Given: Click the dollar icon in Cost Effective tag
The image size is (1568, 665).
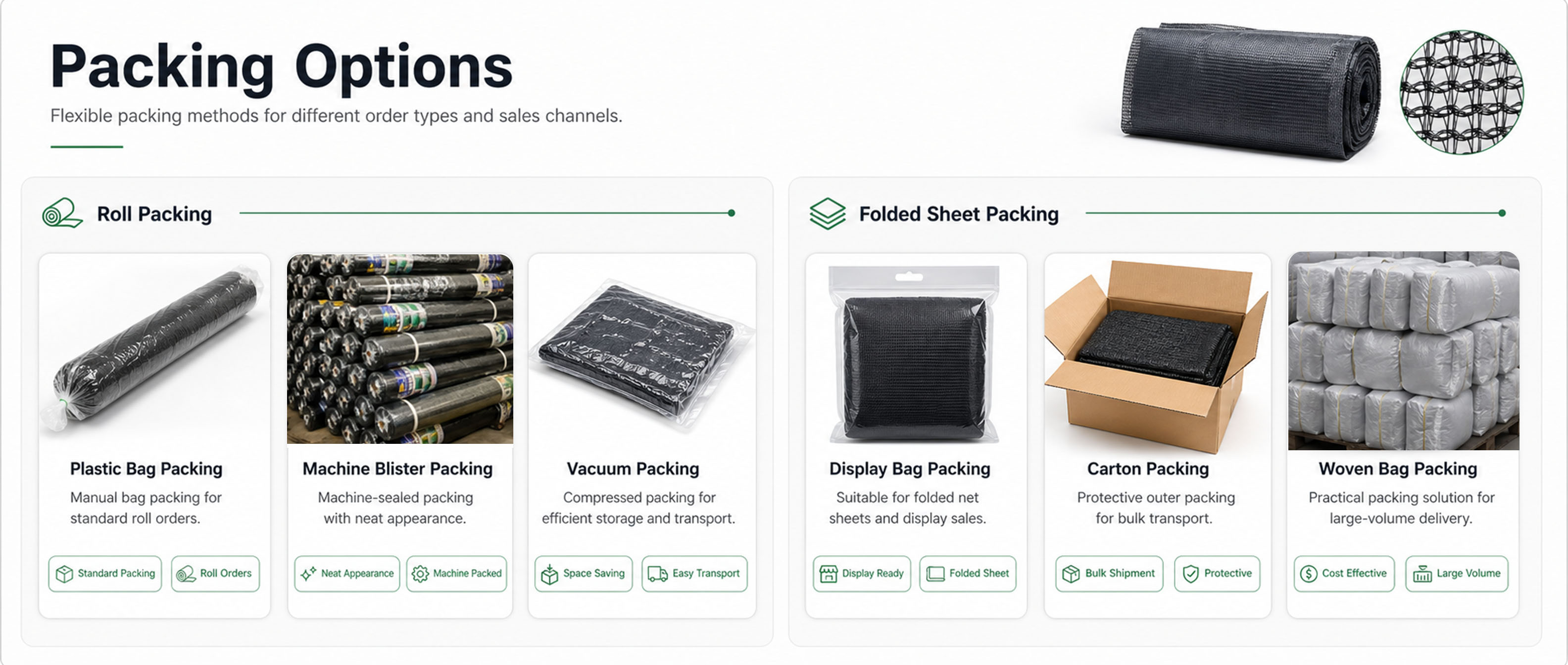Looking at the screenshot, I should pyautogui.click(x=1309, y=574).
